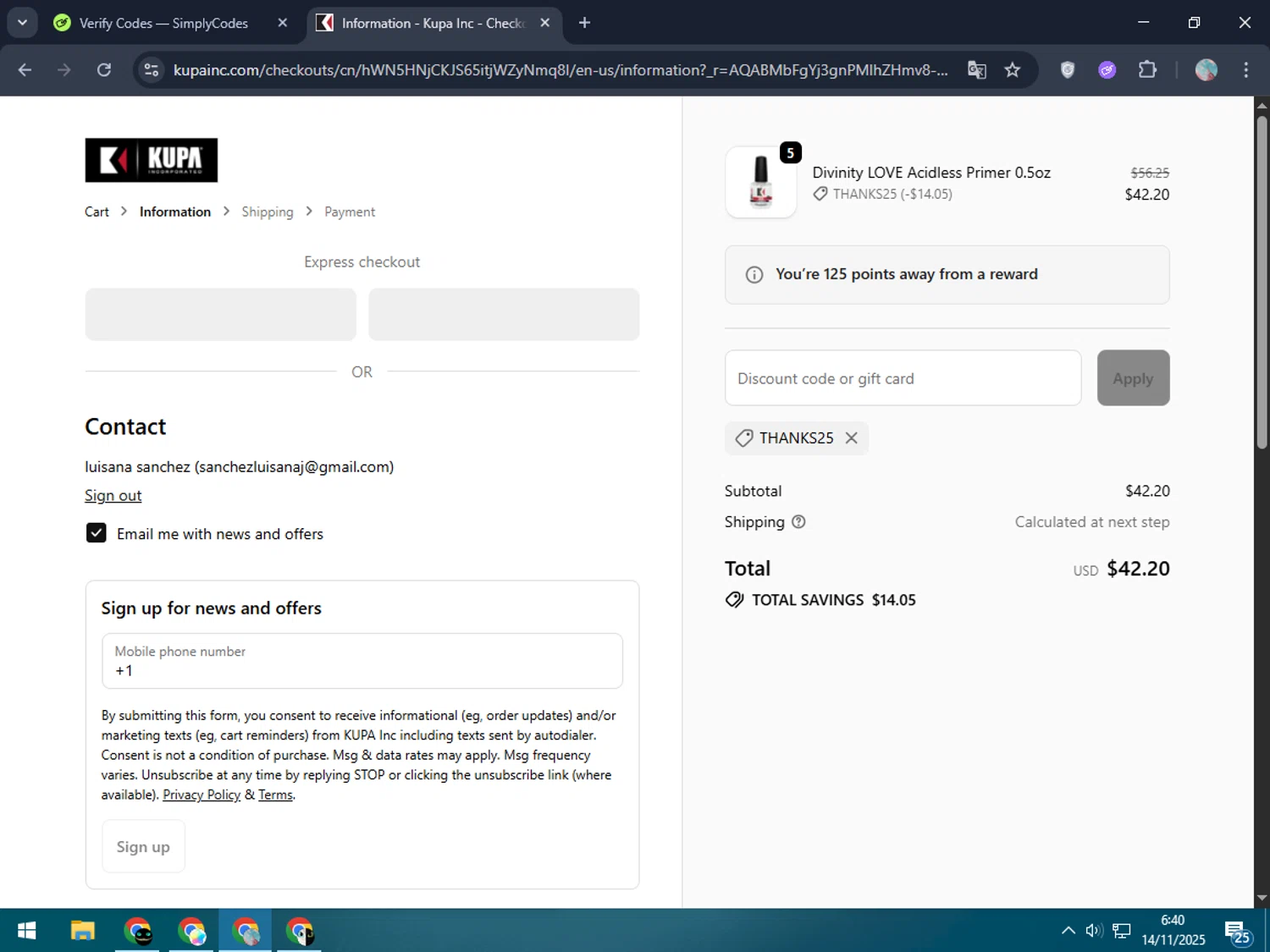This screenshot has width=1270, height=952.
Task: Click the browser forward arrow
Action: [x=64, y=70]
